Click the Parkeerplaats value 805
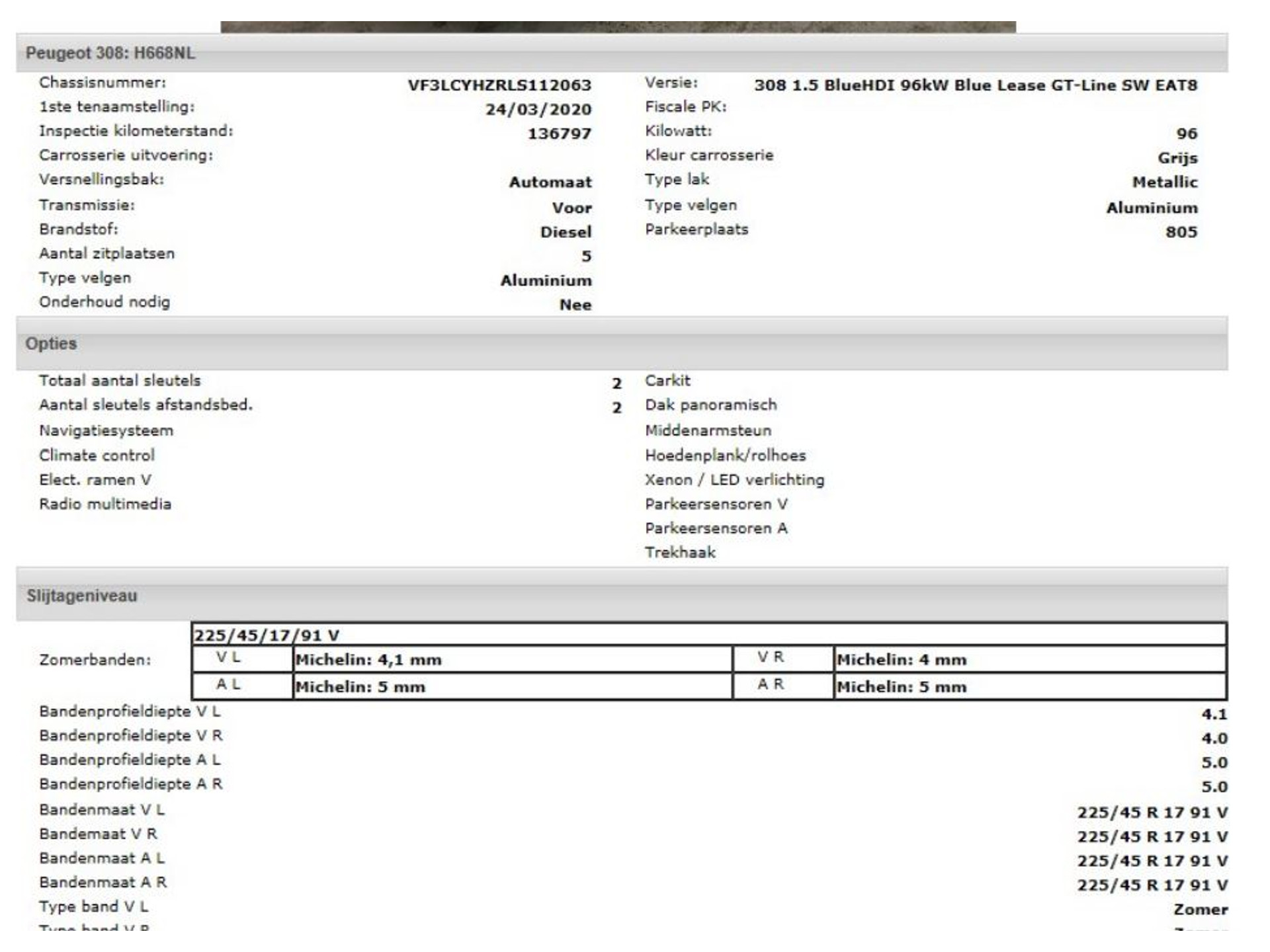1270x952 pixels. point(1181,232)
